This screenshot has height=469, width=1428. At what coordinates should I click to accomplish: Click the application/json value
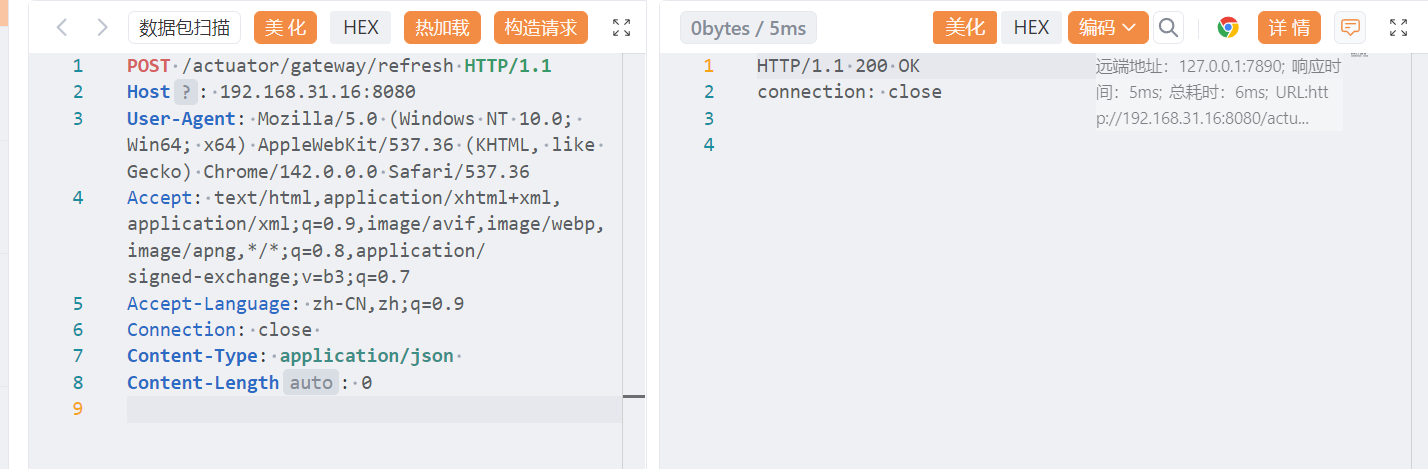(367, 356)
